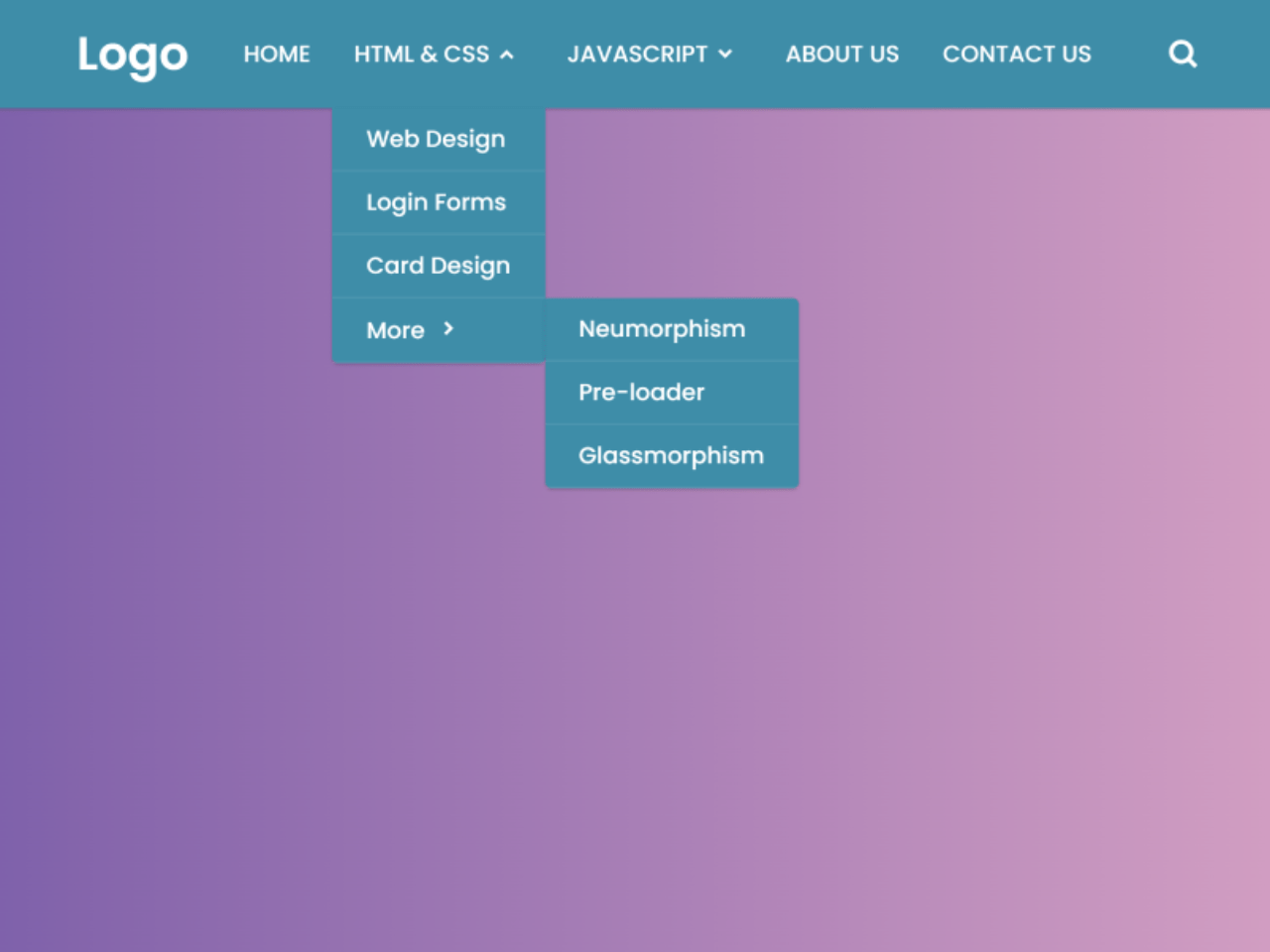The height and width of the screenshot is (952, 1270).
Task: Expand the JAVASCRIPT dropdown via its chevron
Action: coord(725,56)
